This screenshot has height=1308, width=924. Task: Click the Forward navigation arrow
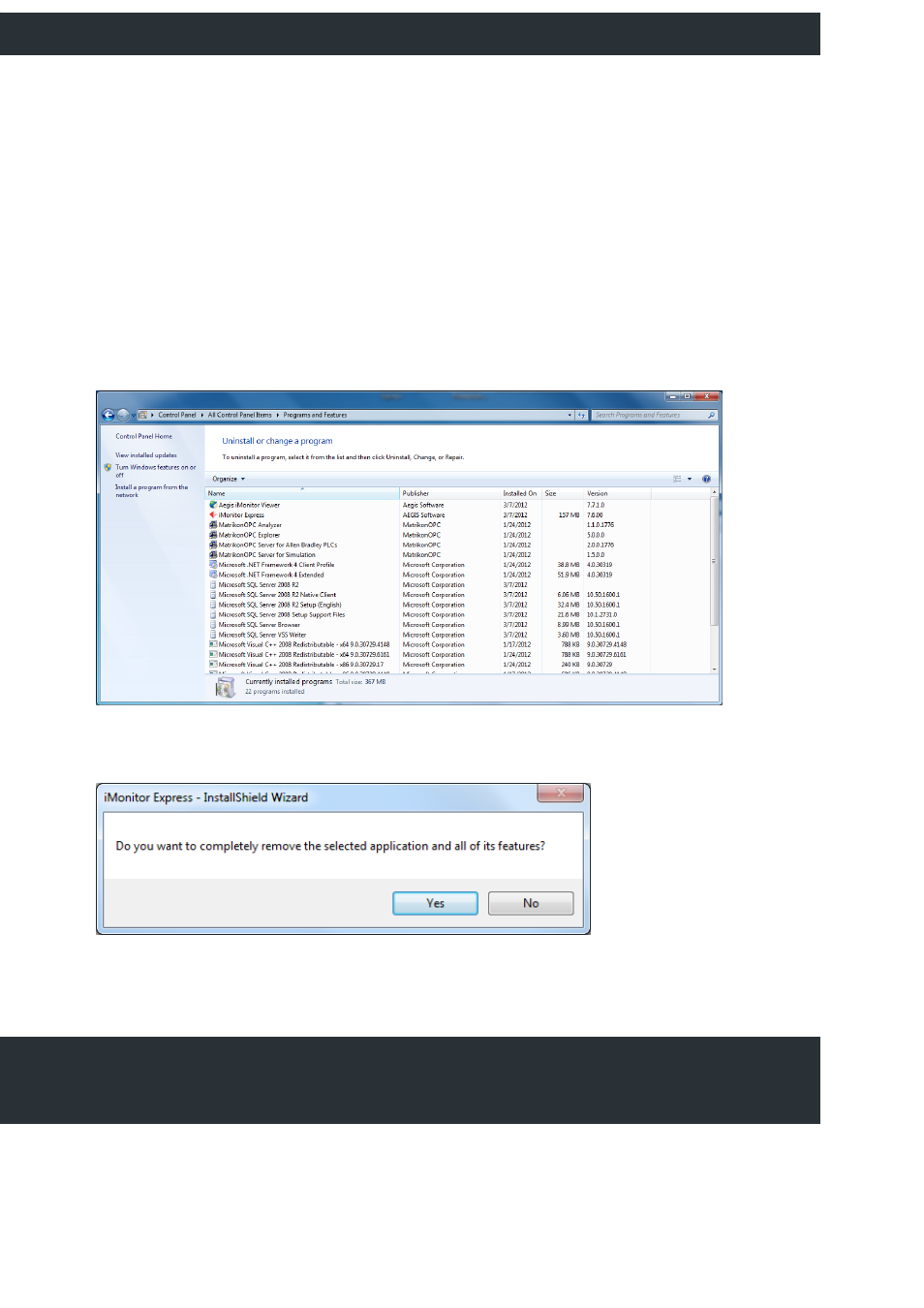(123, 415)
